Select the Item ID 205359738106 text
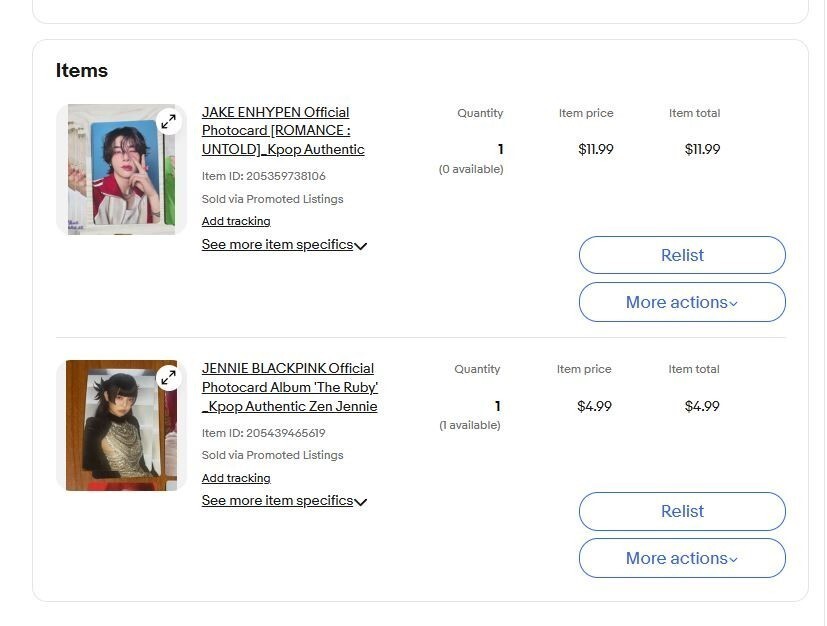 [x=263, y=176]
